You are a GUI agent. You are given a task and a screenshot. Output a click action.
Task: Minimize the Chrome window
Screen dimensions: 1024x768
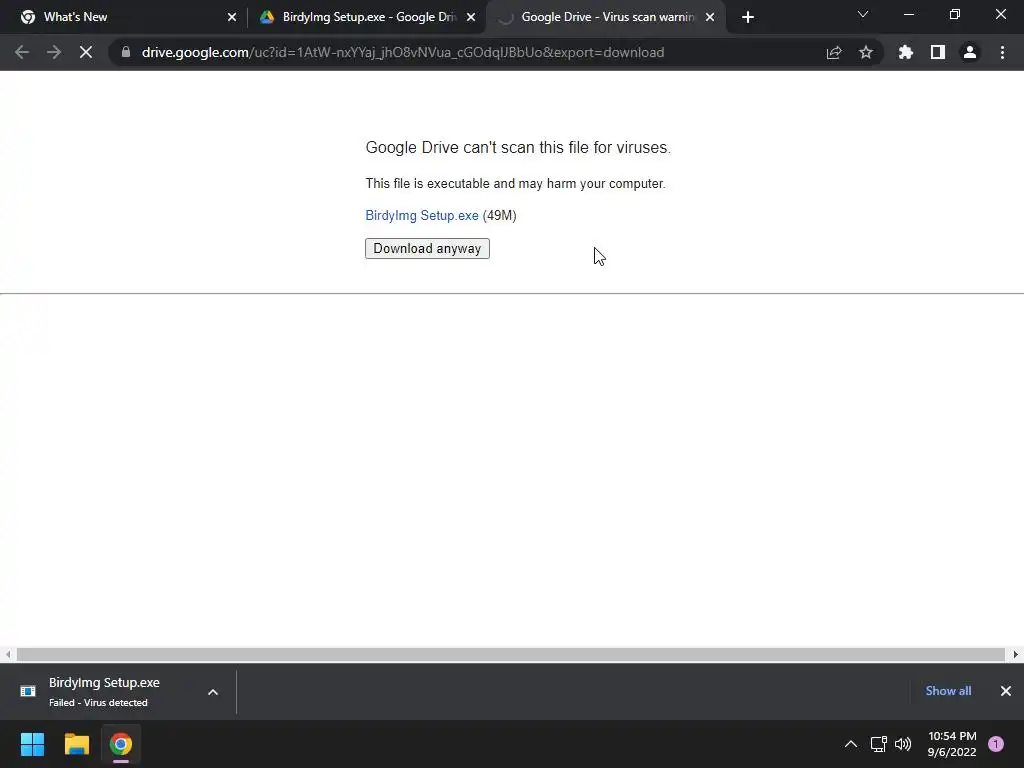(908, 14)
